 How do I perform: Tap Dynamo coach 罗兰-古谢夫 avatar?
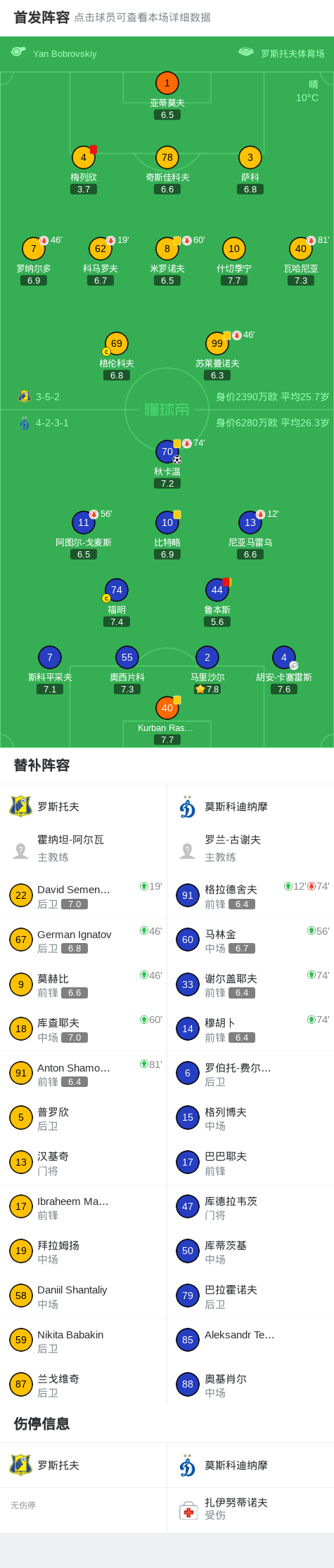tap(188, 850)
